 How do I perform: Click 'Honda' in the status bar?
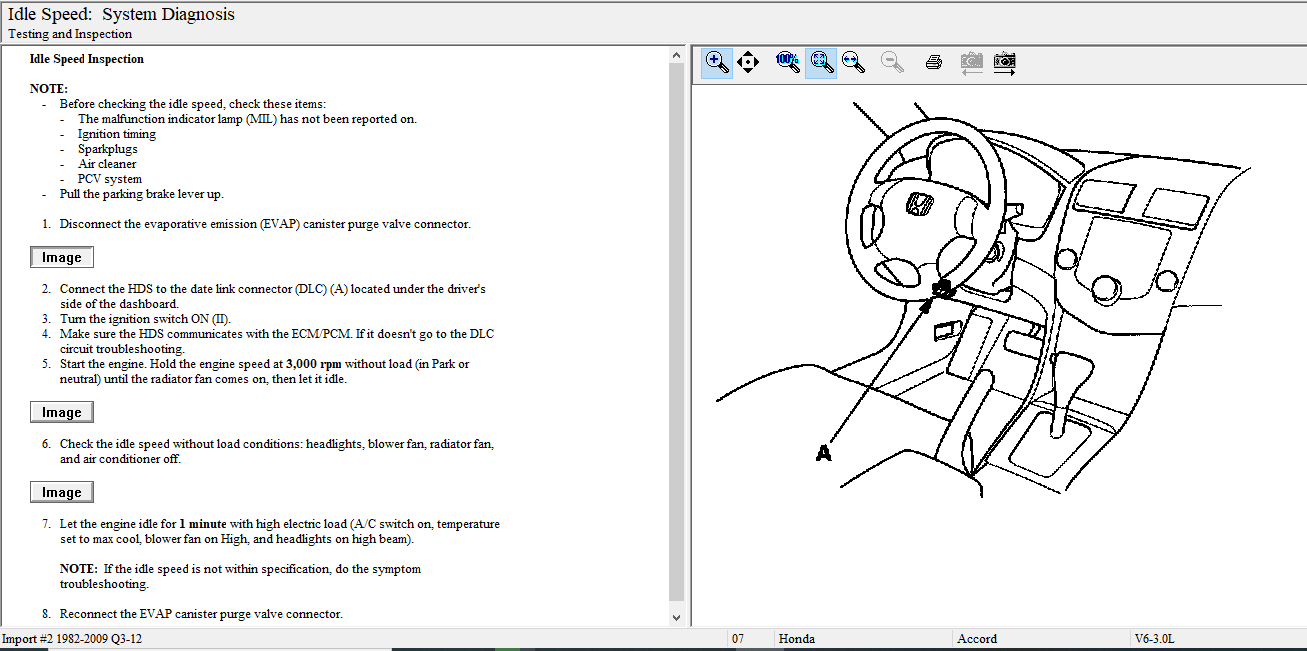point(797,639)
